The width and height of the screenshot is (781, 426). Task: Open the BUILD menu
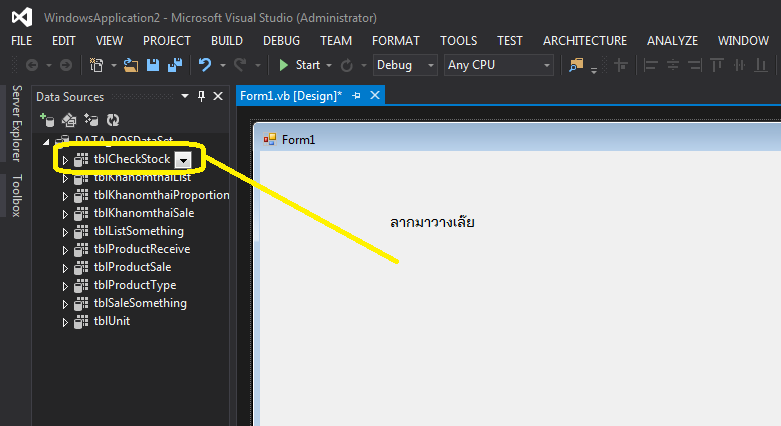click(x=227, y=41)
